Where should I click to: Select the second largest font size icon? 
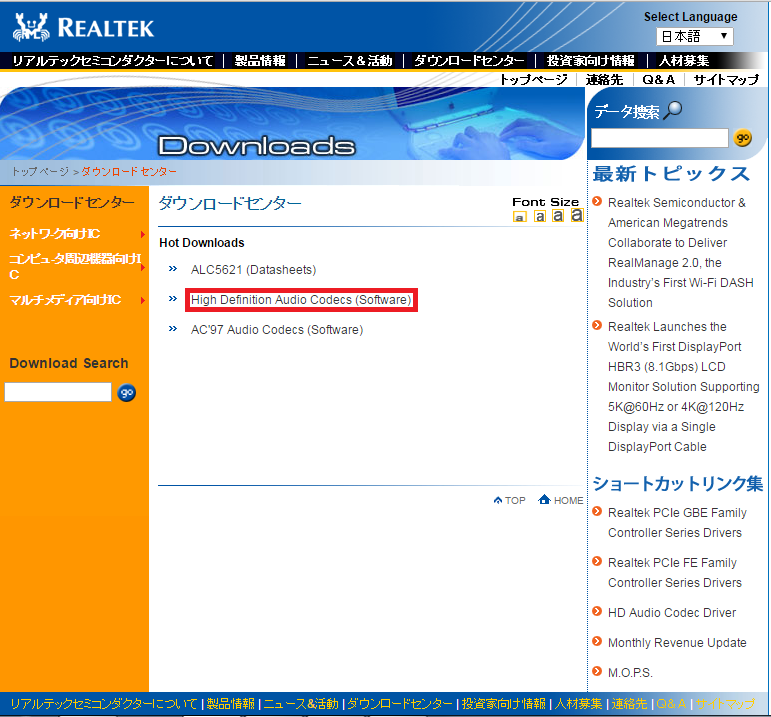pos(558,215)
